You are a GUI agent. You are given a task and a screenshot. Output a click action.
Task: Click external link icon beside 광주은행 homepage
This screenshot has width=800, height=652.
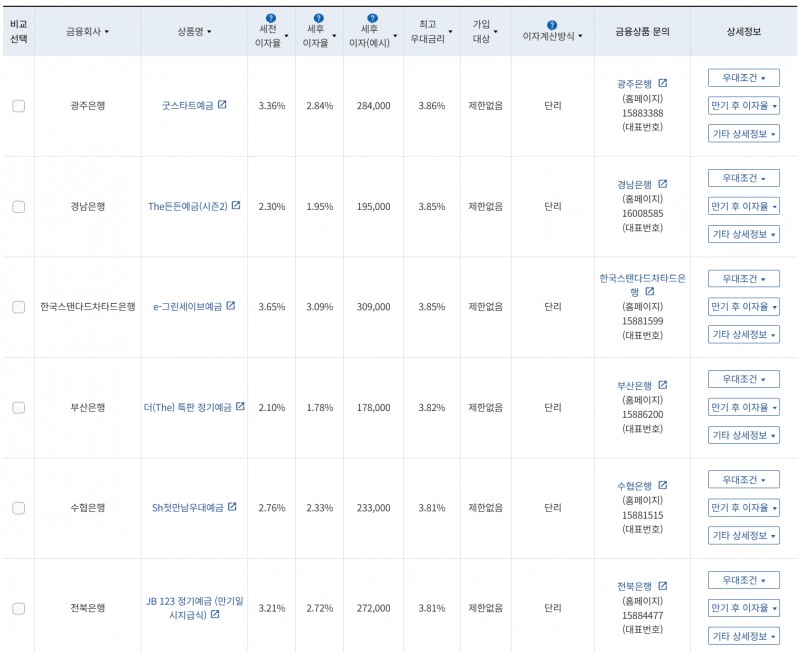coord(663,83)
